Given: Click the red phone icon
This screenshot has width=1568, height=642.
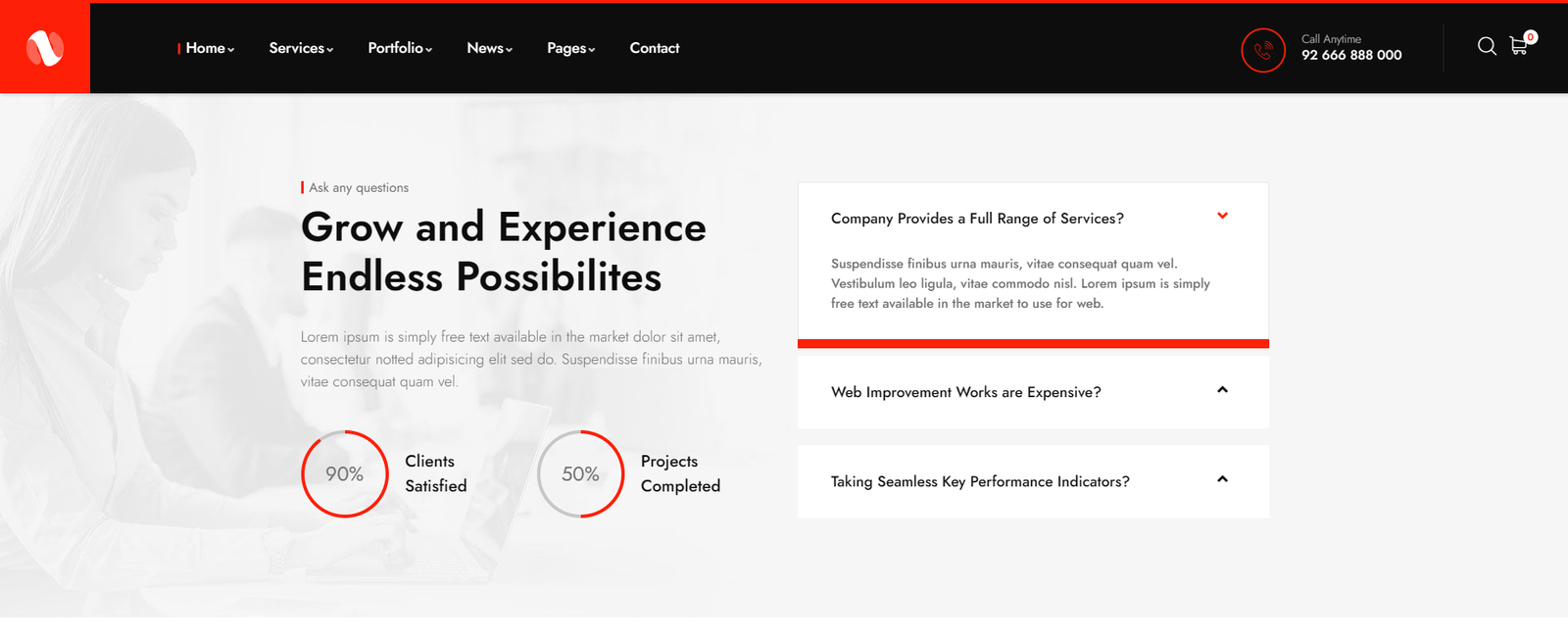Looking at the screenshot, I should point(1263,50).
